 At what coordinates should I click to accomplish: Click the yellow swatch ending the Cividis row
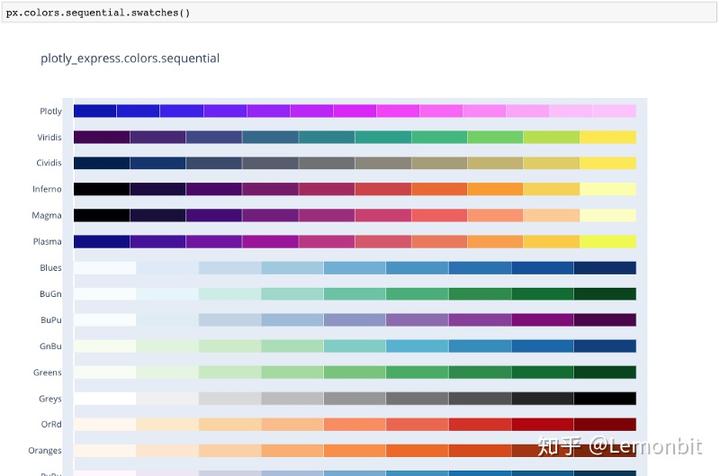click(x=608, y=163)
